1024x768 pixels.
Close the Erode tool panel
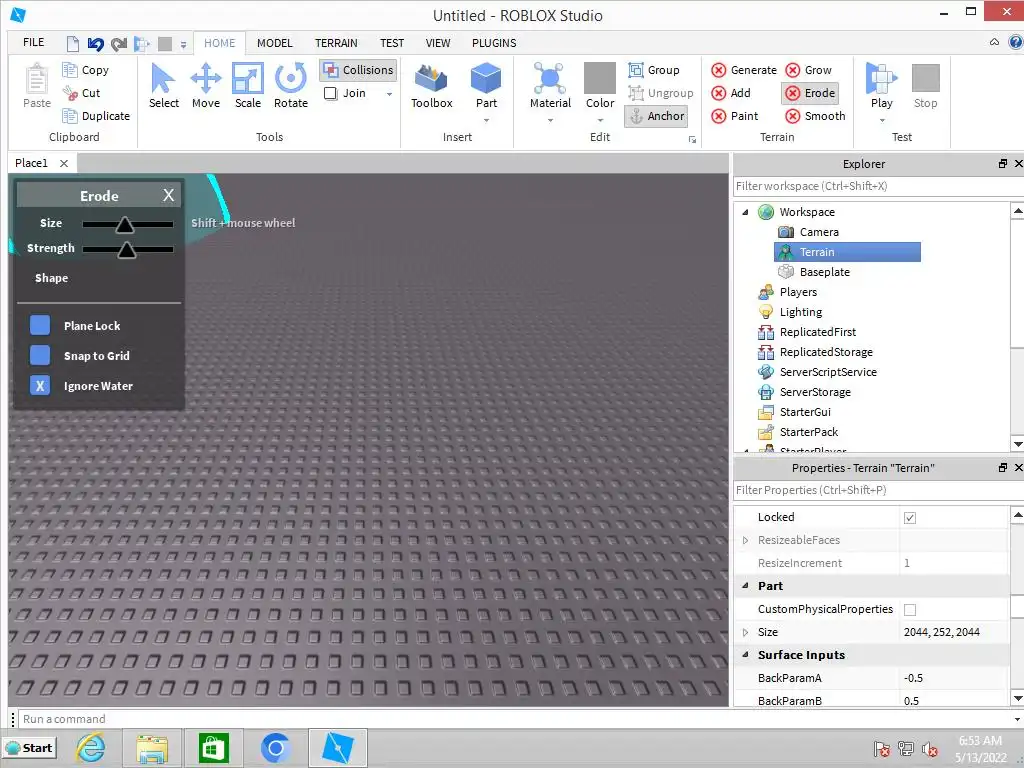(x=168, y=195)
